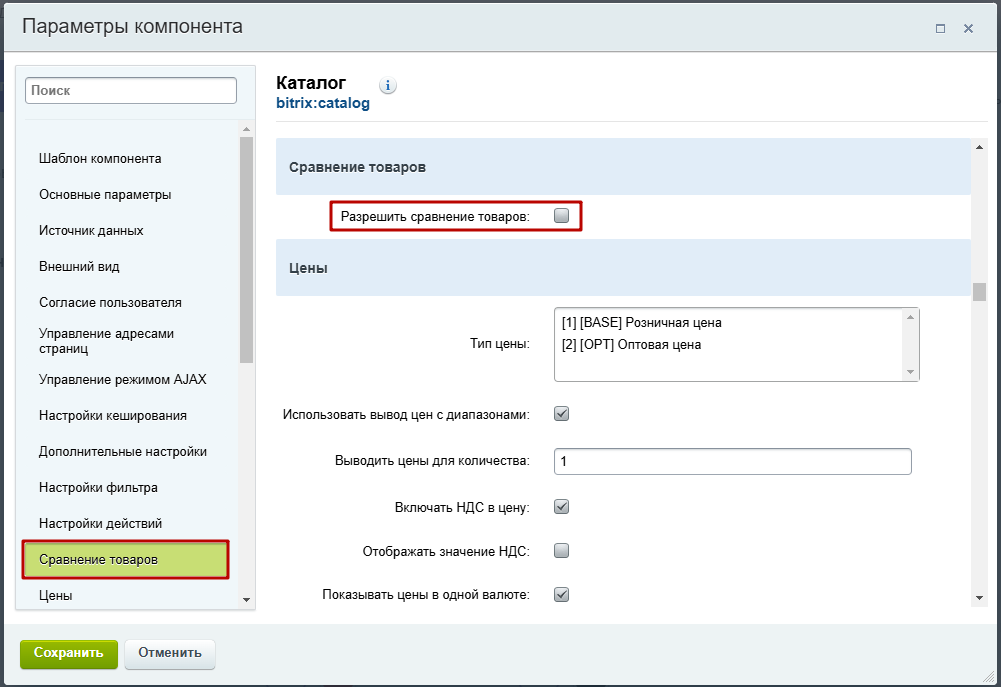Click Выводить цены для количества field

pyautogui.click(x=733, y=462)
